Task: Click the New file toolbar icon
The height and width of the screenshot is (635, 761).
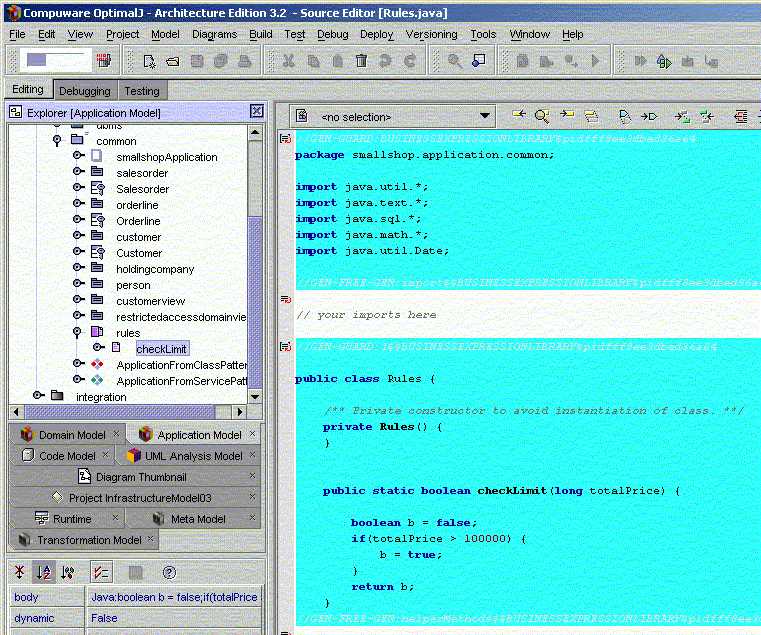Action: coord(149,61)
